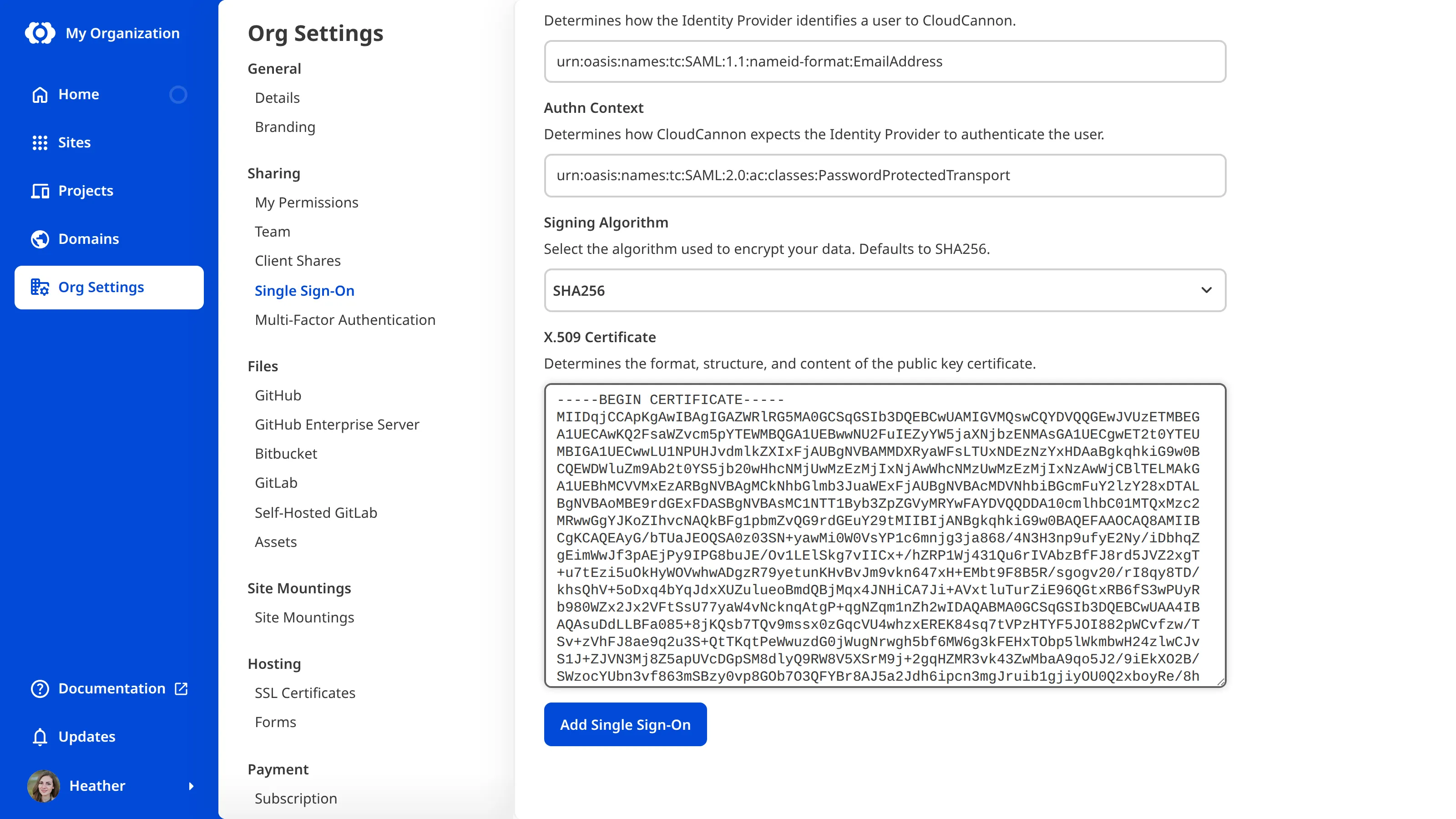Click the Authn Context input field
The height and width of the screenshot is (819, 1456).
[885, 175]
